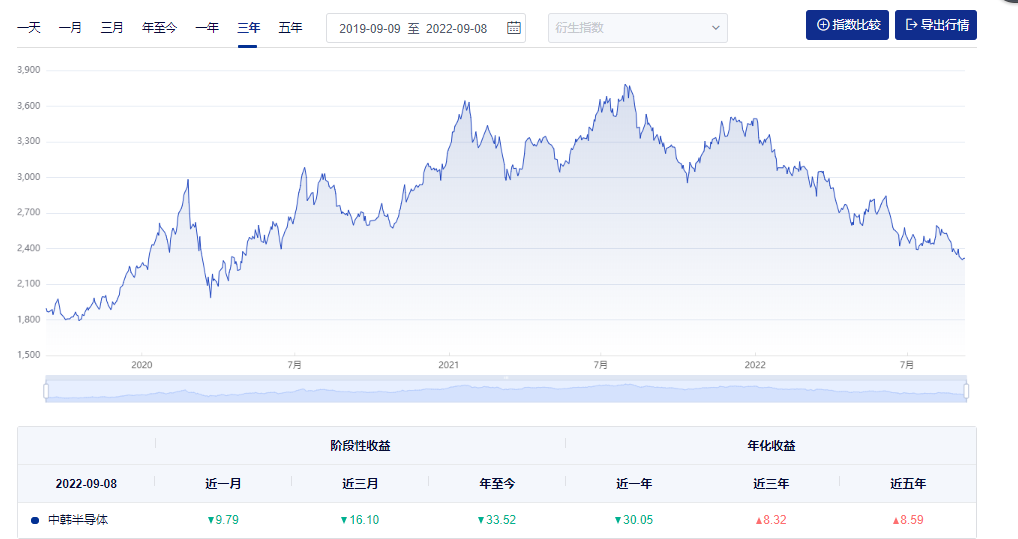Click the mini chart range navigator

(x=505, y=391)
